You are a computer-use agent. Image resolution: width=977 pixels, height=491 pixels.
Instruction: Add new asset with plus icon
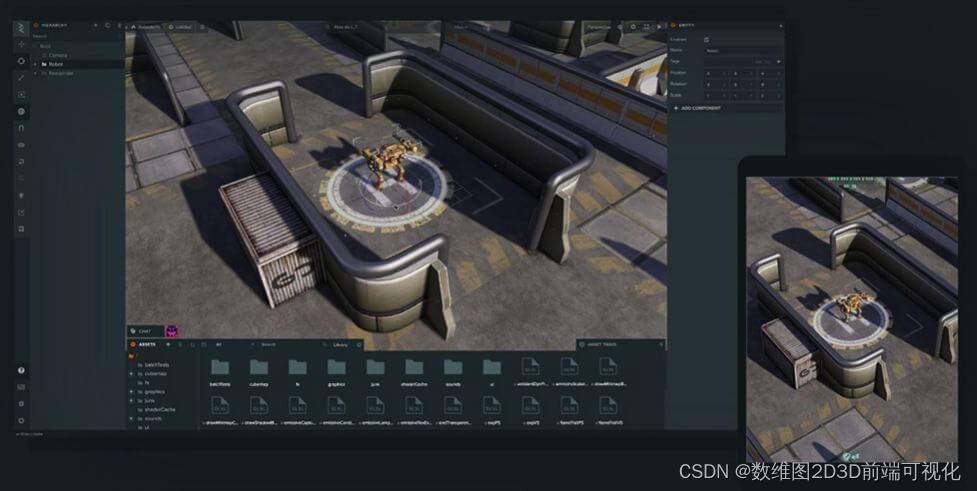click(168, 344)
